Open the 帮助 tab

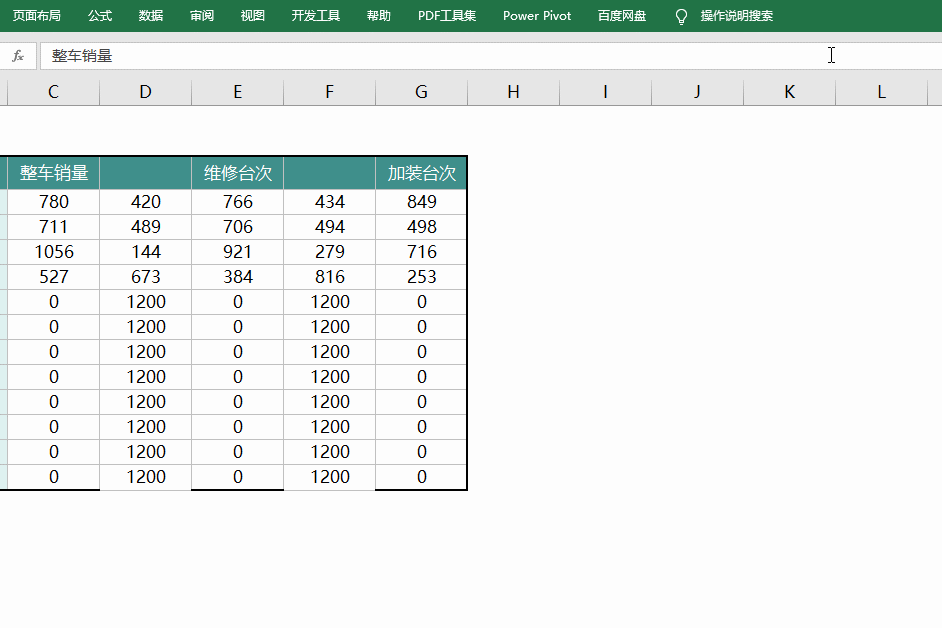[x=378, y=16]
